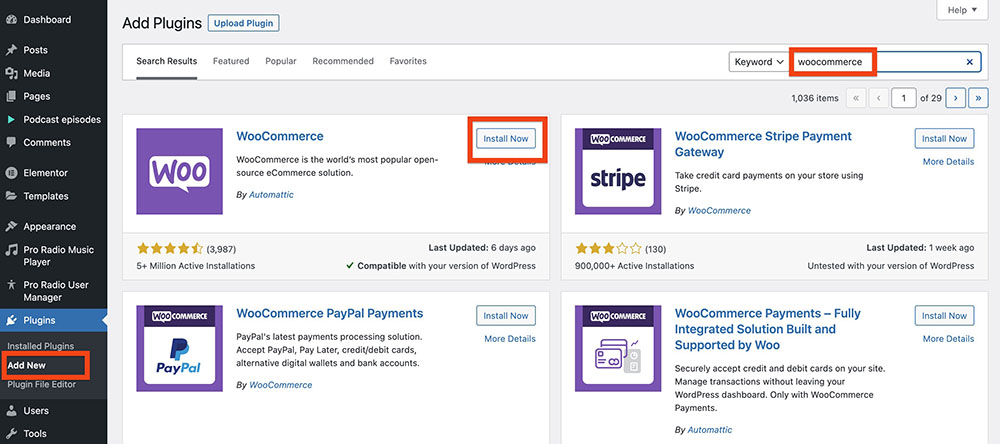1000x444 pixels.
Task: Go to the next page of results
Action: point(955,98)
